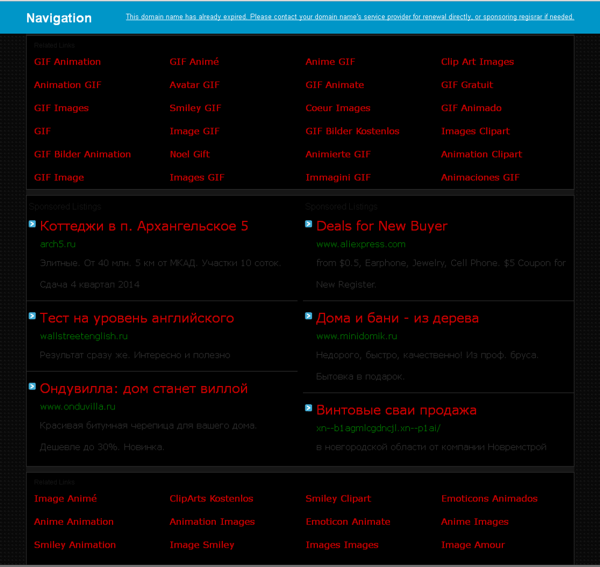Click the xn--b1agmlcgdncjl.xn--p1ai URL
The height and width of the screenshot is (567, 600).
click(x=378, y=428)
